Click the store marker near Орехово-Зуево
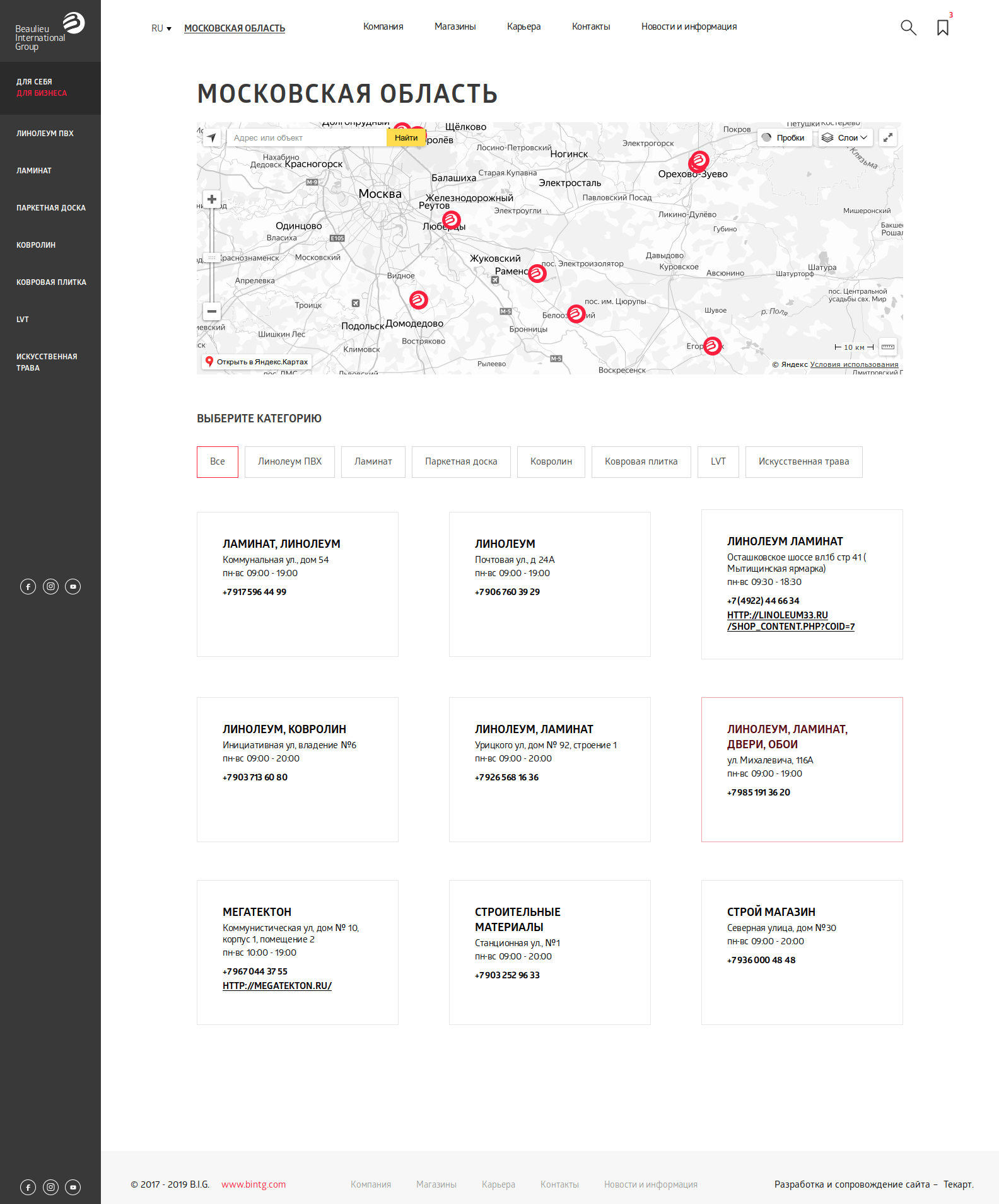Viewport: 999px width, 1204px height. (x=699, y=161)
